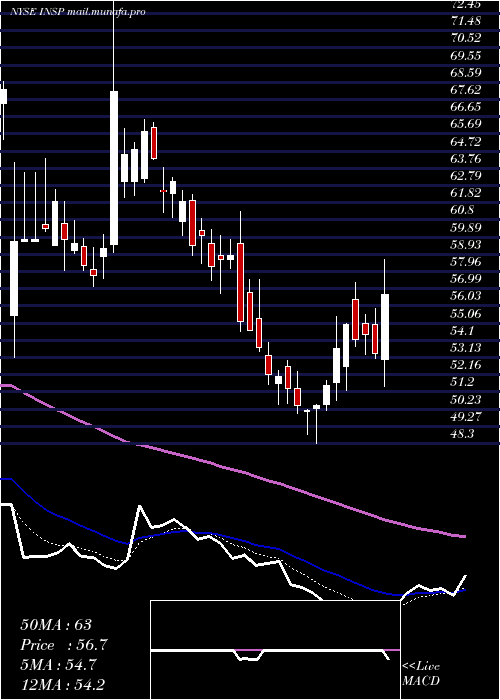Click the 55.06 price axis label
The width and height of the screenshot is (500, 700).
pos(466,314)
